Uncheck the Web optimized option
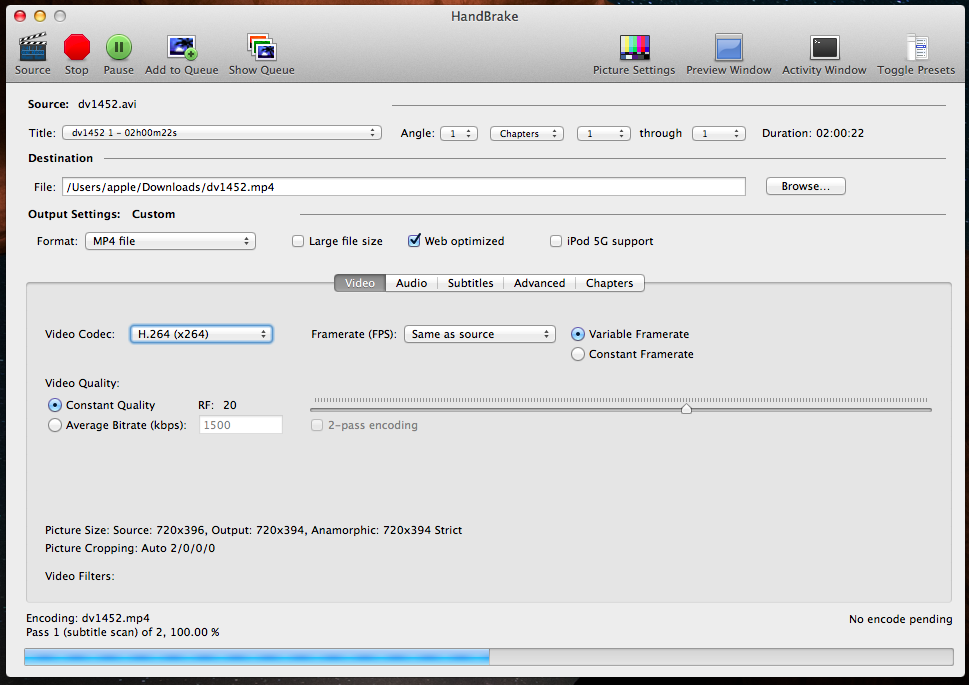Image resolution: width=969 pixels, height=685 pixels. click(x=415, y=241)
